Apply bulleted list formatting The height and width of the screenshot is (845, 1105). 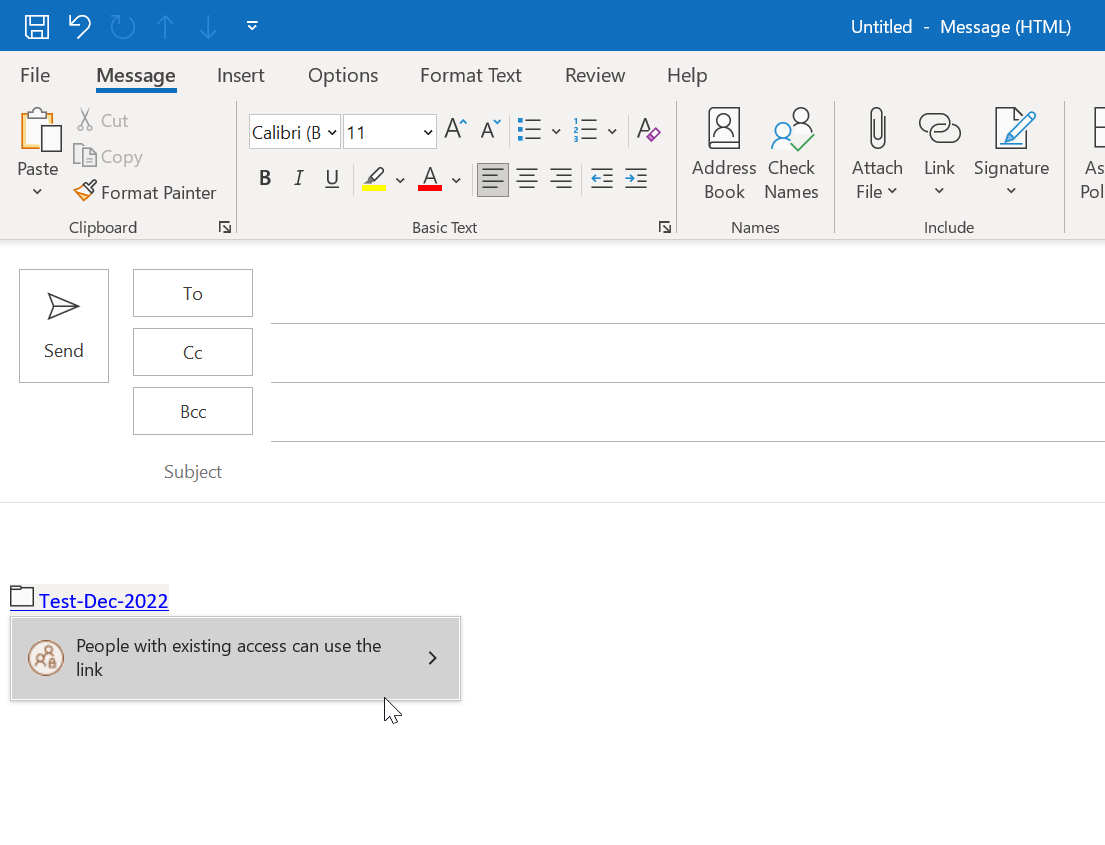pyautogui.click(x=529, y=130)
